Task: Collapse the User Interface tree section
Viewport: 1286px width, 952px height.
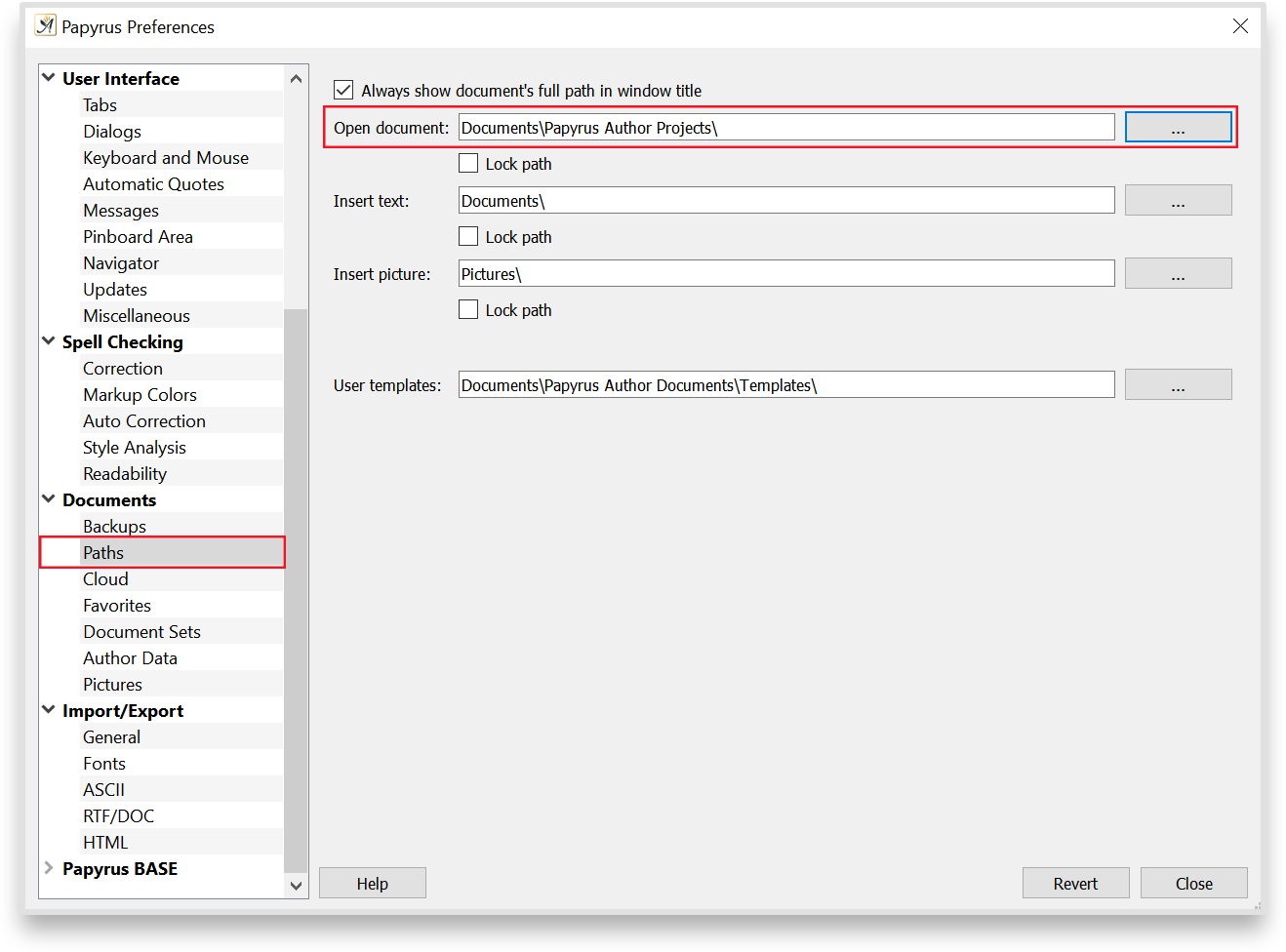Action: pyautogui.click(x=49, y=77)
